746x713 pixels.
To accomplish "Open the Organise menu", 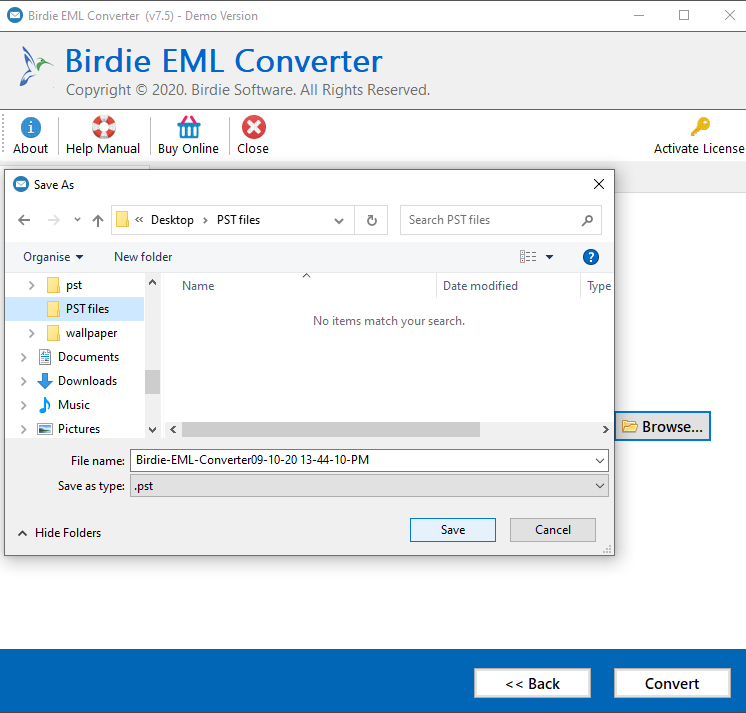I will [53, 257].
